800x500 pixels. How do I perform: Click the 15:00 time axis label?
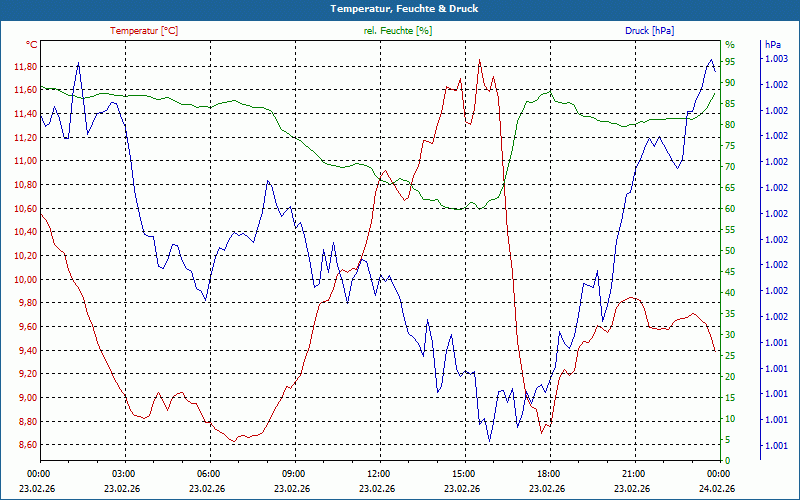pos(464,473)
